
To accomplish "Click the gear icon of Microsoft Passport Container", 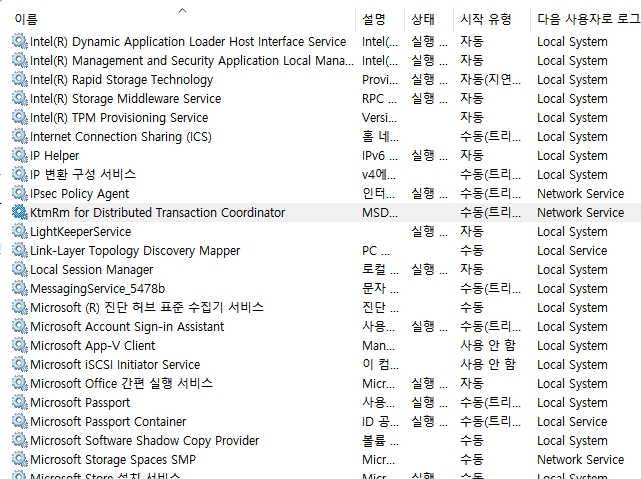I will pyautogui.click(x=20, y=421).
